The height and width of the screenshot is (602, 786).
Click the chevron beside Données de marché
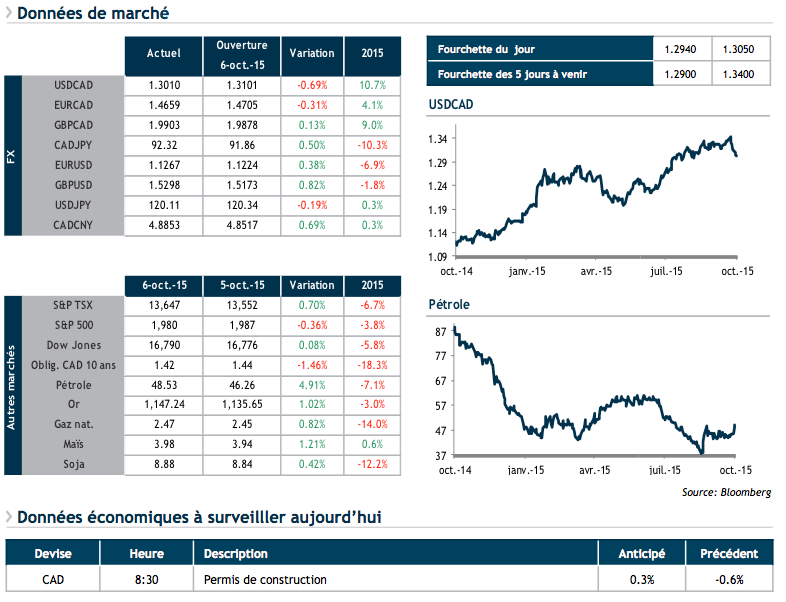click(10, 14)
